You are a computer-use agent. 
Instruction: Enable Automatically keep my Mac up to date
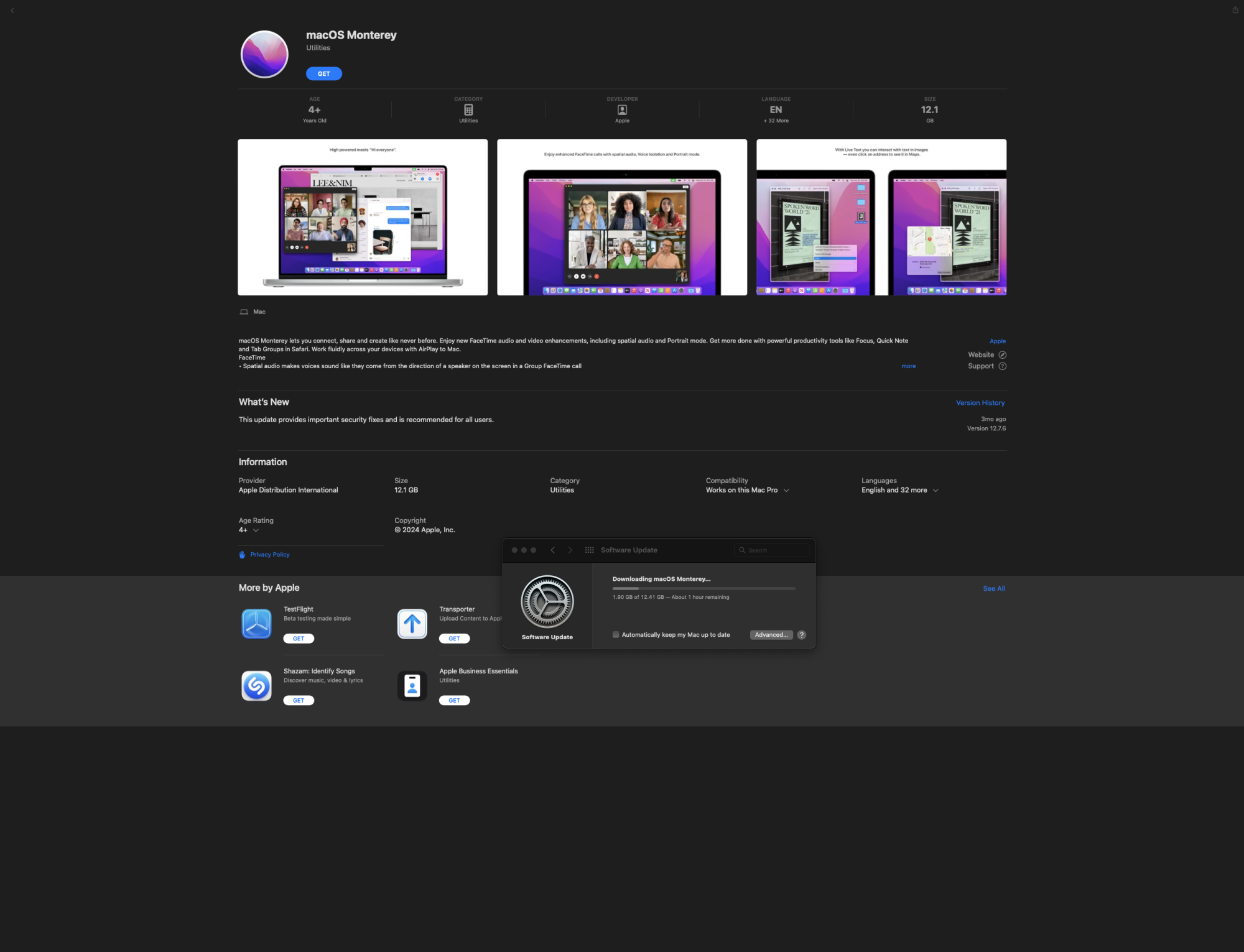click(x=615, y=634)
